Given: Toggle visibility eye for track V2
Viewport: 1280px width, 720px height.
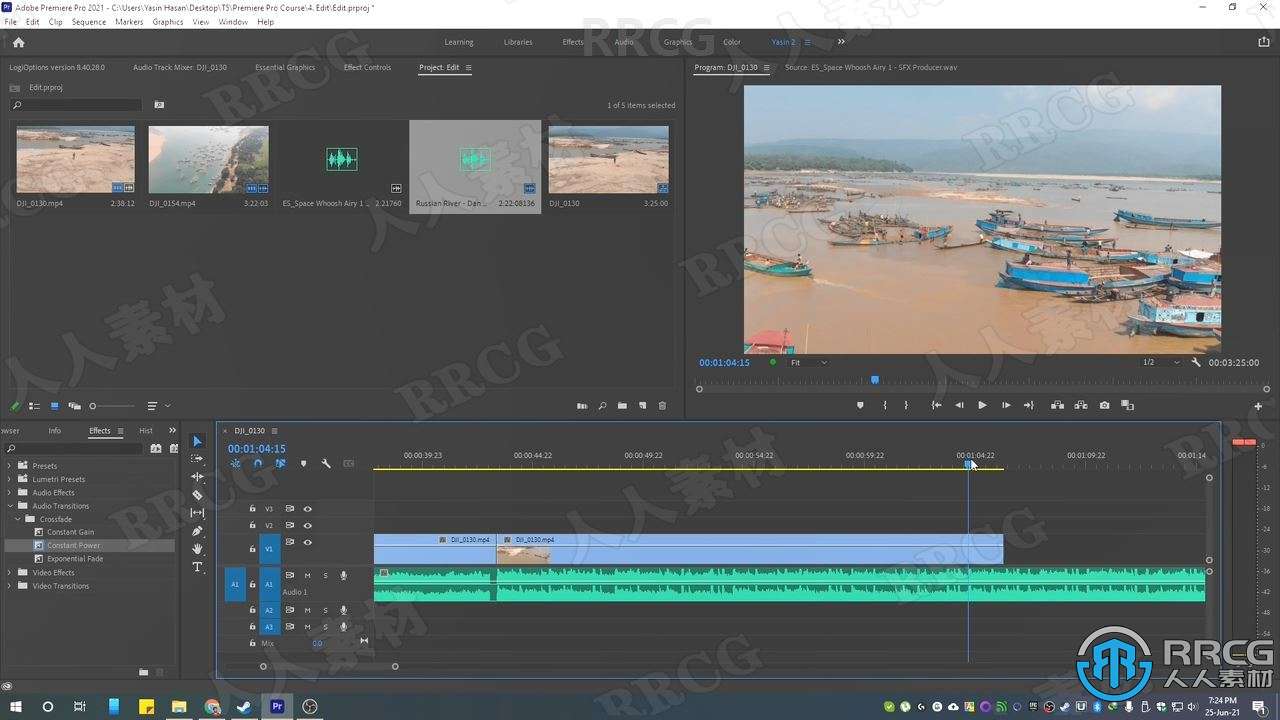Looking at the screenshot, I should tap(307, 525).
